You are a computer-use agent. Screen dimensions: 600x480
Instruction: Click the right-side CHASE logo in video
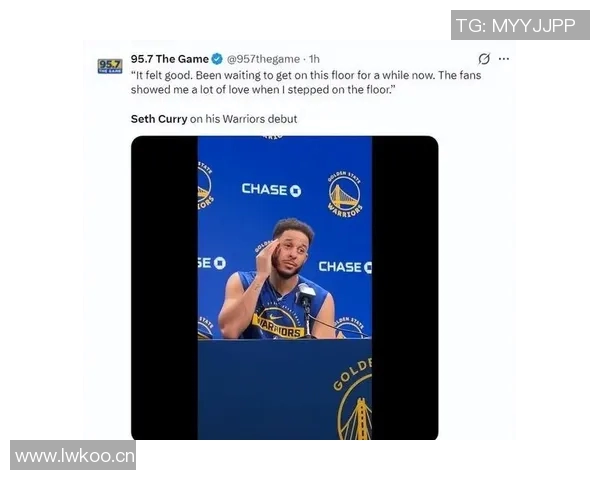(345, 267)
